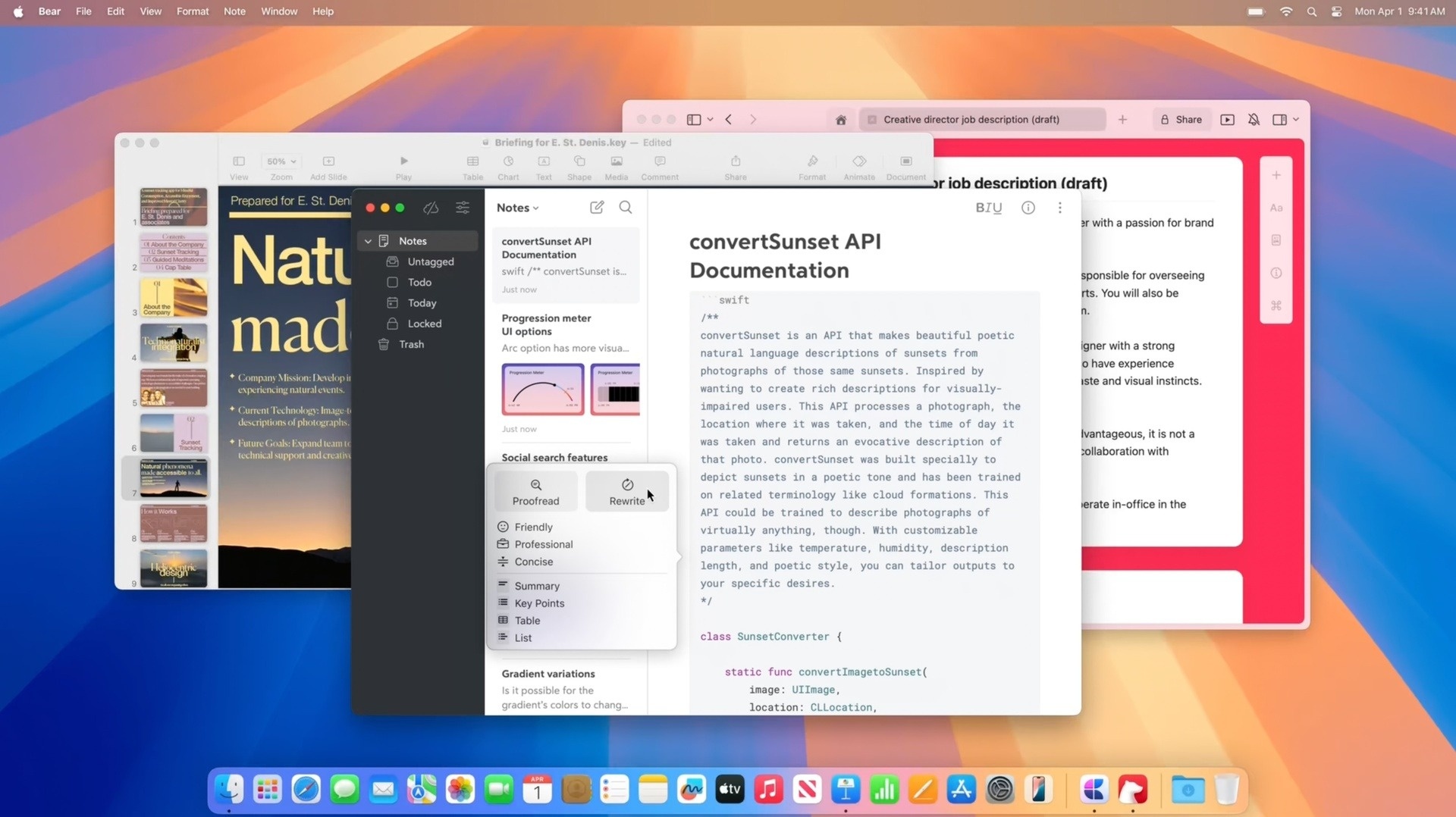Click the search magnifier in the notes list

tap(626, 207)
